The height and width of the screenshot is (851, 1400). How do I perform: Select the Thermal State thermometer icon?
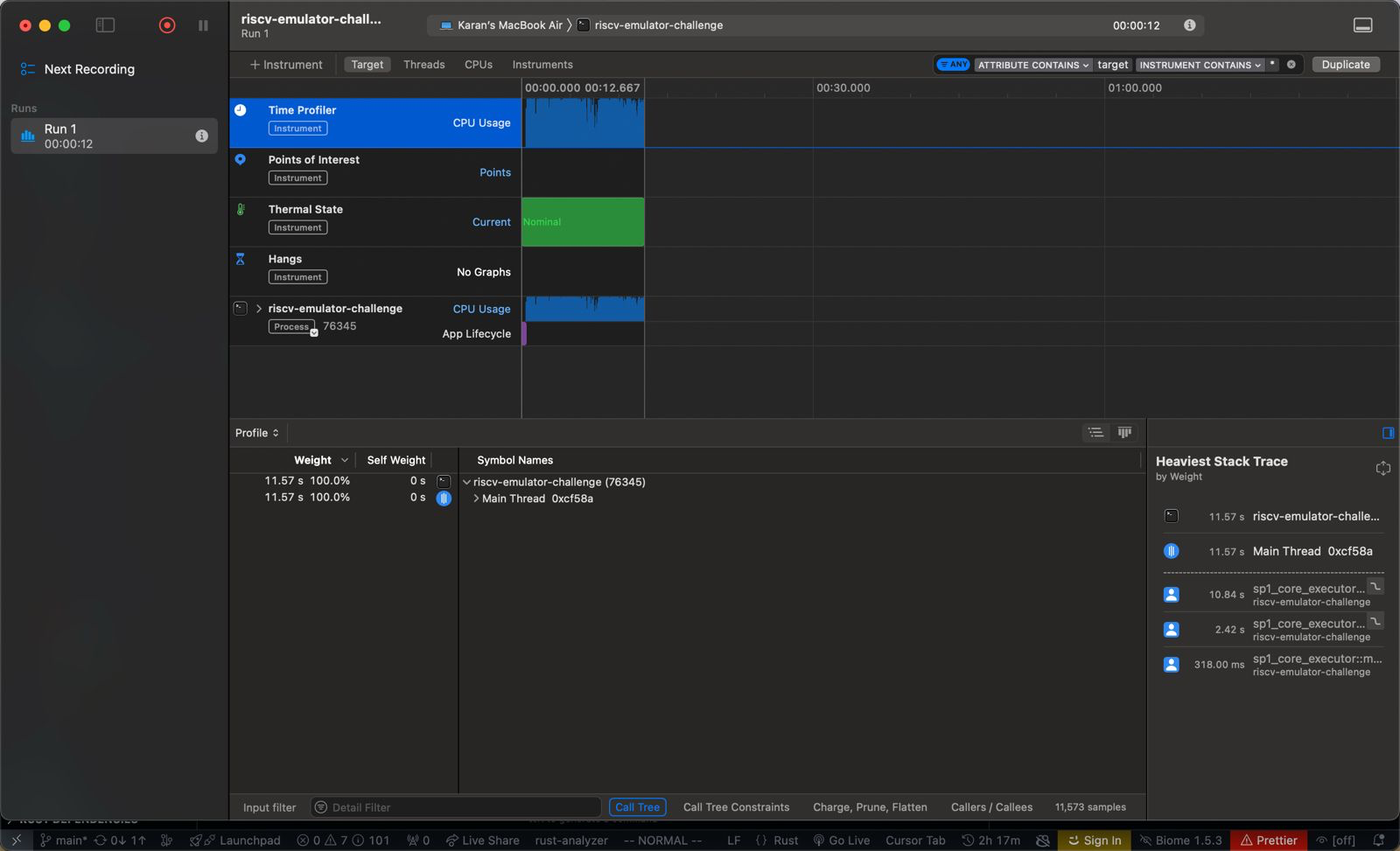[241, 210]
